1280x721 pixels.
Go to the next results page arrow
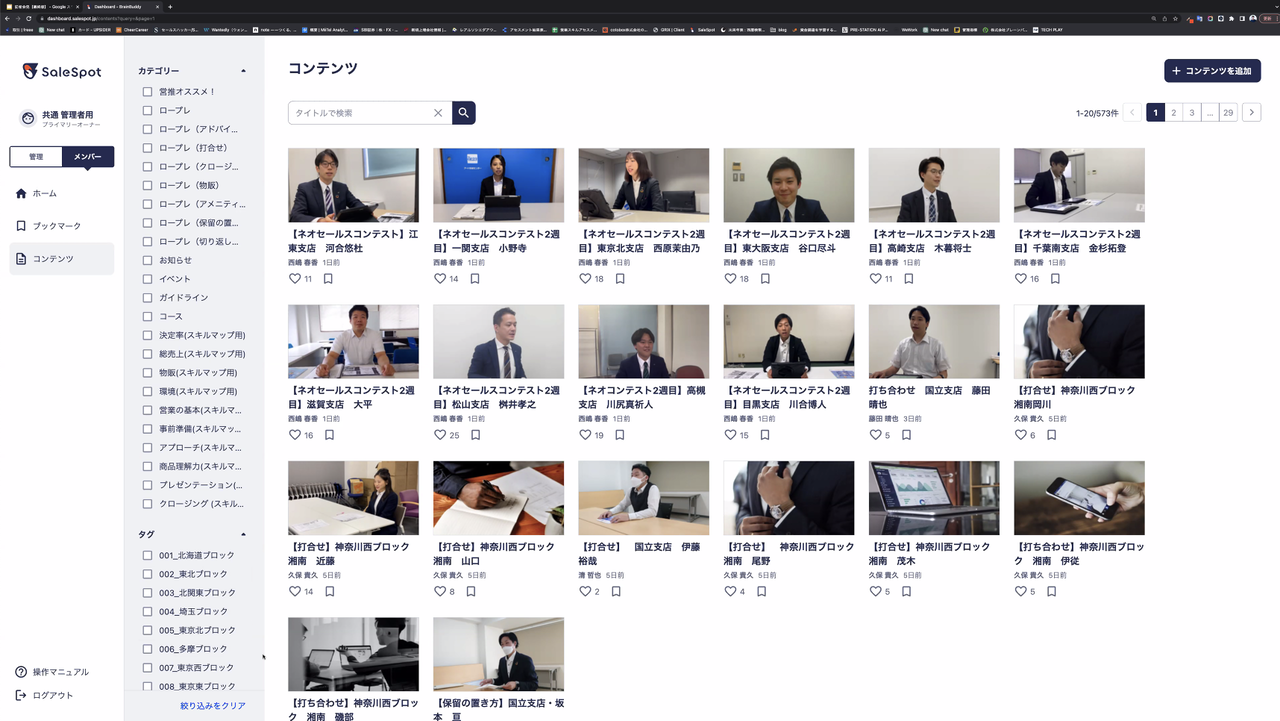coord(1251,113)
